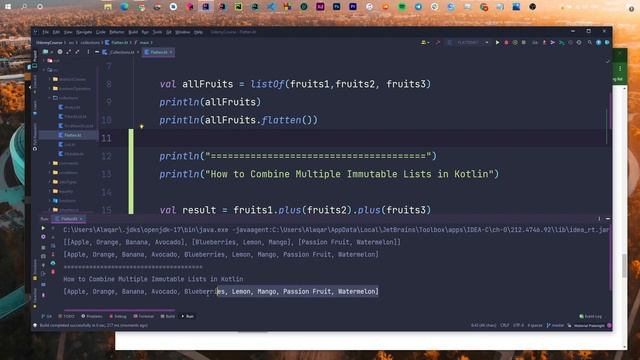Click the green Run button in toolbar
Viewport: 640px width, 360px height.
tap(497, 42)
